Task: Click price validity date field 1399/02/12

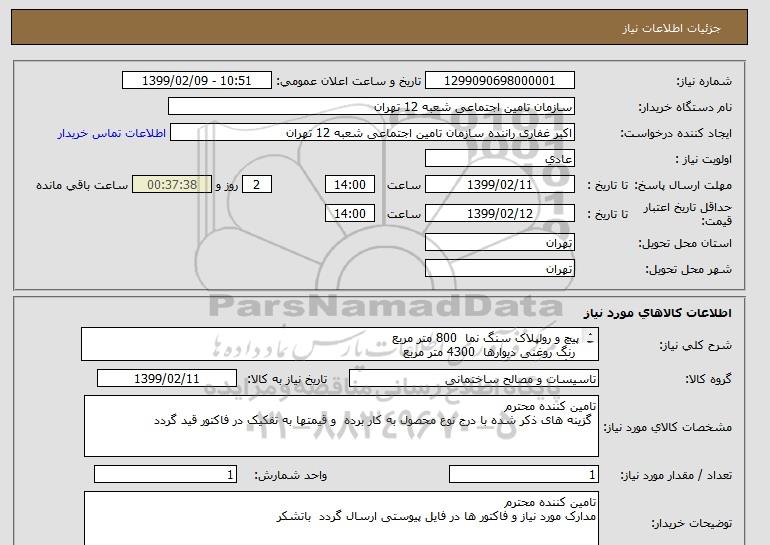Action: 499,214
